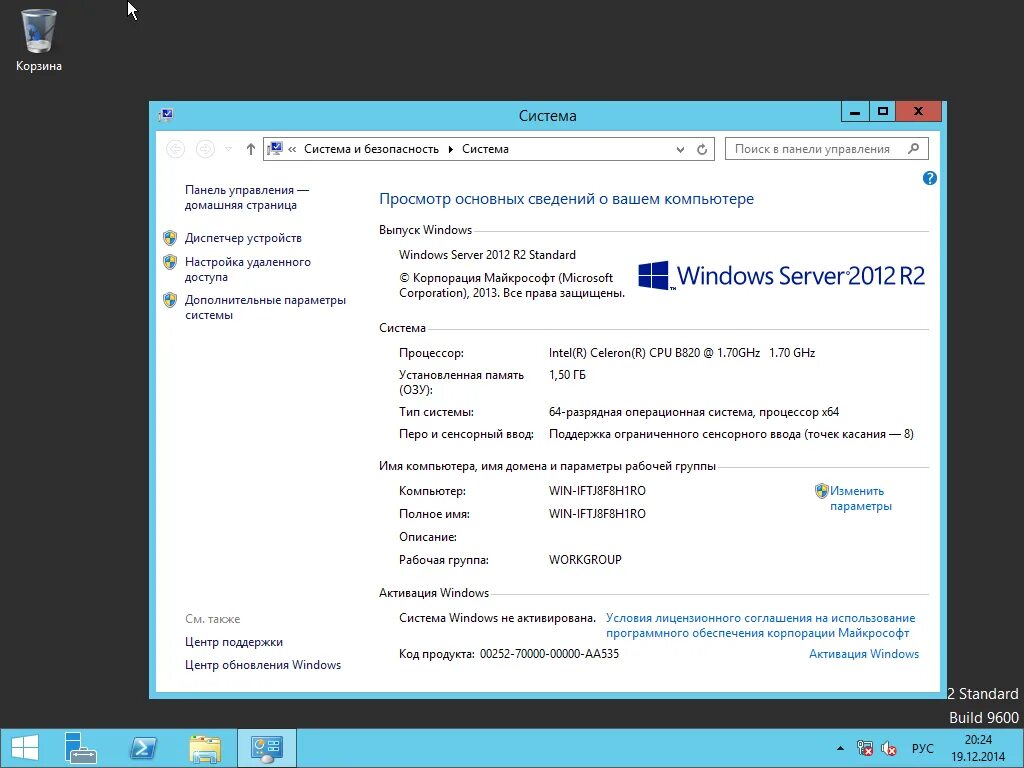Select full name WIN-IFTJ8F8H1RO next to Полное имя
The height and width of the screenshot is (768, 1024).
[x=597, y=513]
